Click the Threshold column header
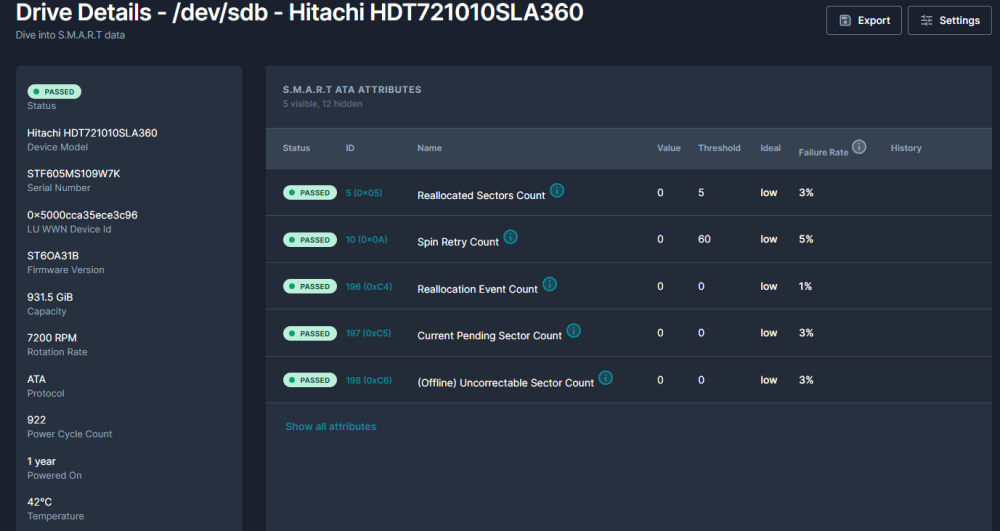1000x531 pixels. [x=719, y=148]
